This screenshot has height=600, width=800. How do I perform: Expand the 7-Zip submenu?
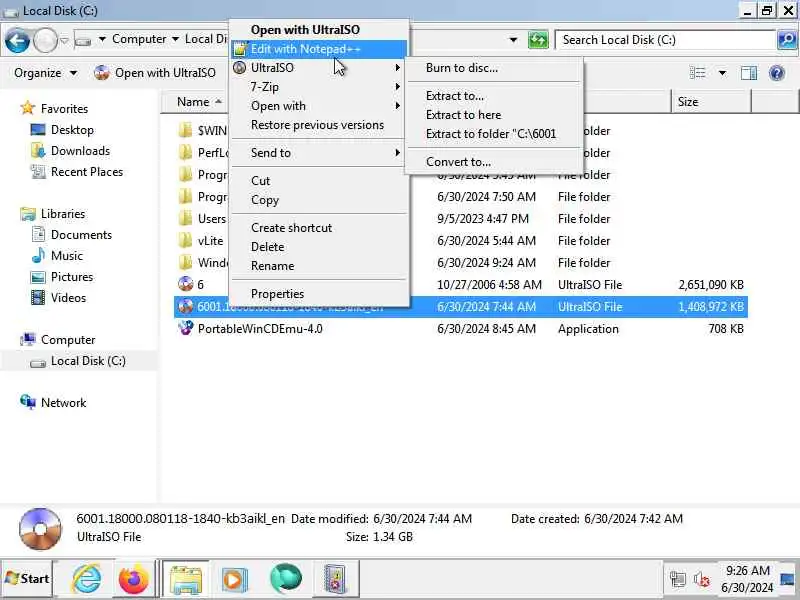click(319, 87)
